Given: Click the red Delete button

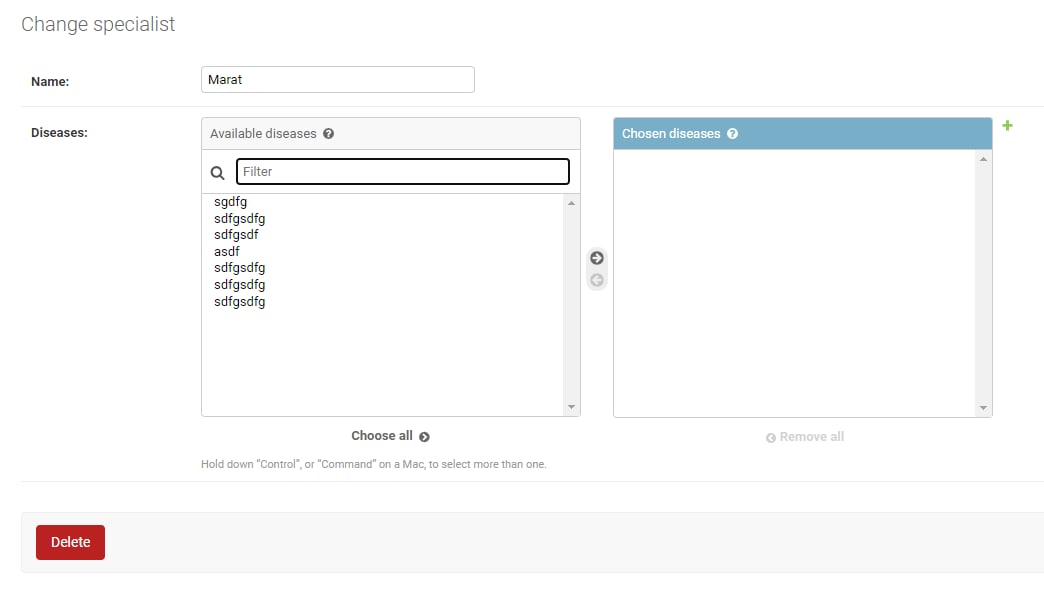Looking at the screenshot, I should [x=71, y=542].
